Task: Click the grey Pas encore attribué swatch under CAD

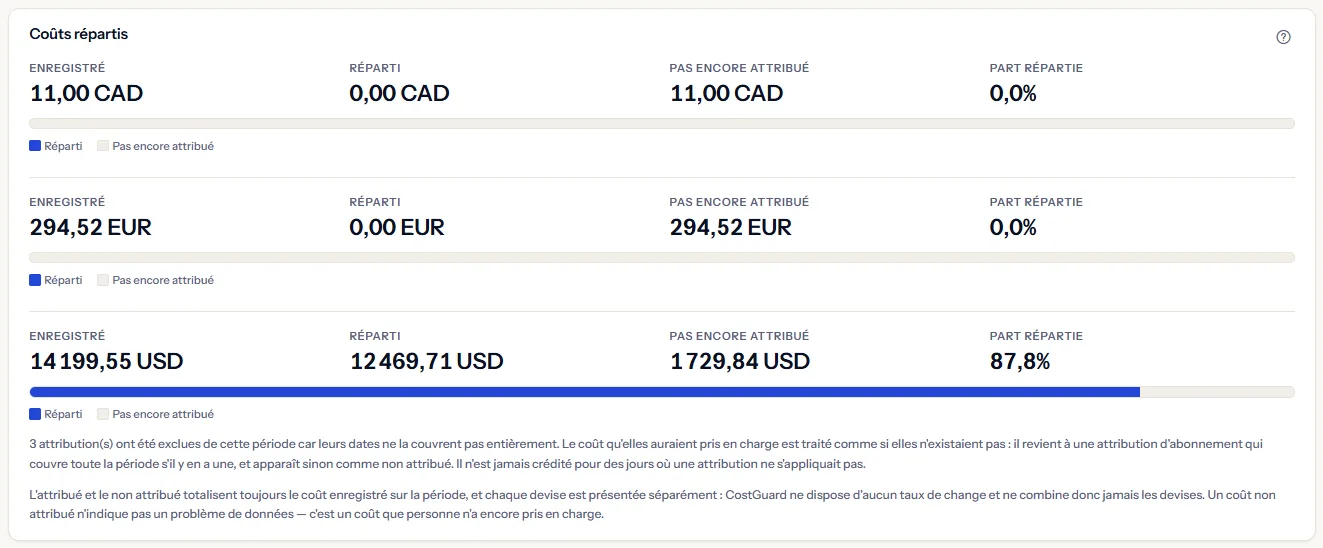Action: point(103,146)
